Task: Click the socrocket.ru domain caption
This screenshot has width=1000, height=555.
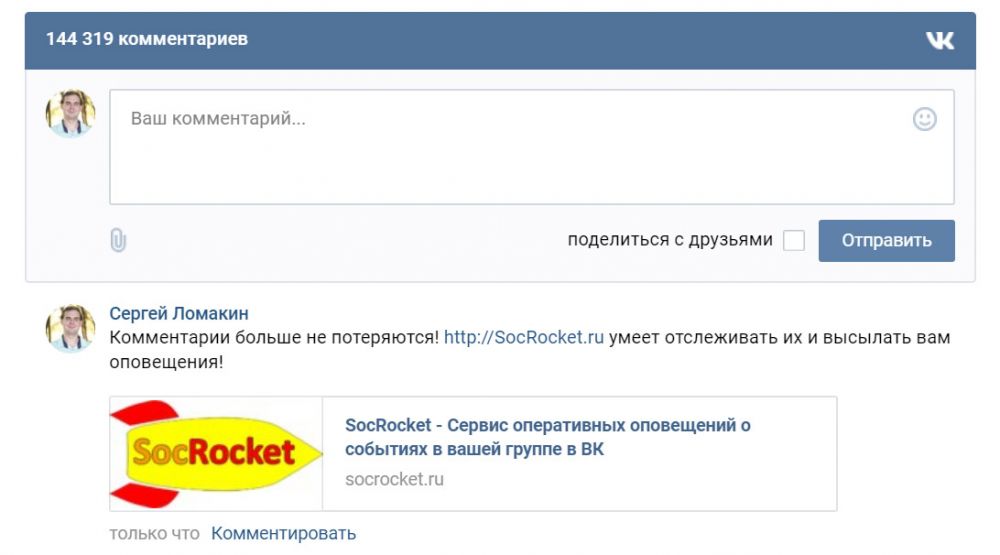Action: pyautogui.click(x=394, y=479)
